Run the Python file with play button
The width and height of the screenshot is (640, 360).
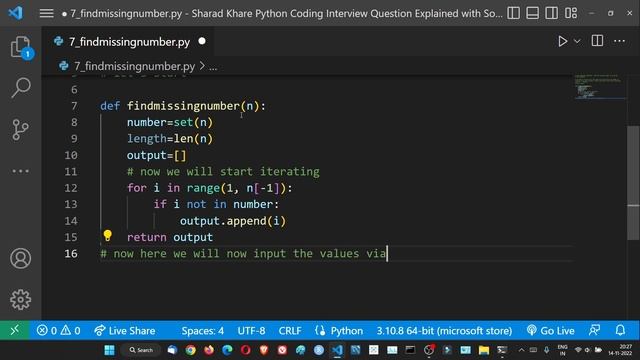562,41
